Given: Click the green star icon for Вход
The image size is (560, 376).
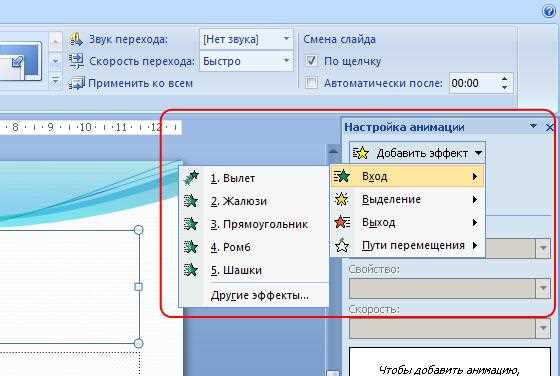Looking at the screenshot, I should pos(341,176).
